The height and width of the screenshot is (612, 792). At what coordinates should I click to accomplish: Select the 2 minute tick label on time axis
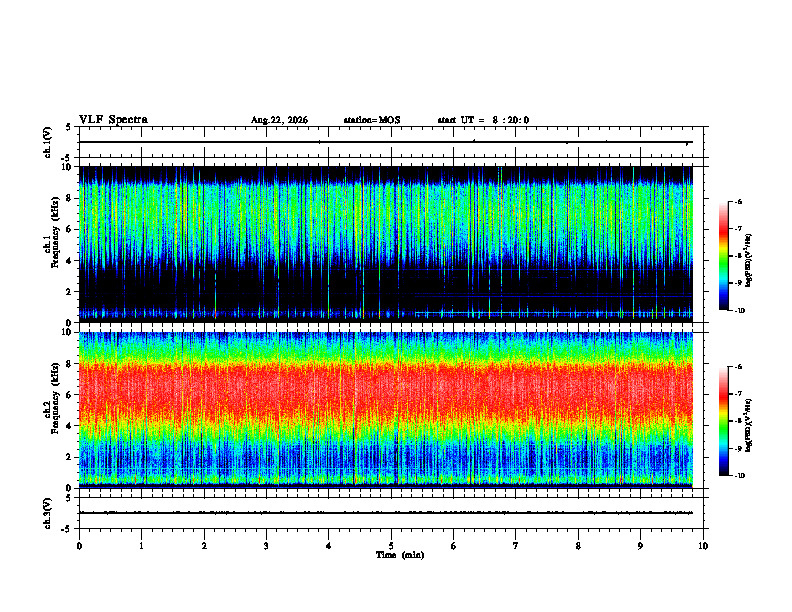click(x=204, y=546)
